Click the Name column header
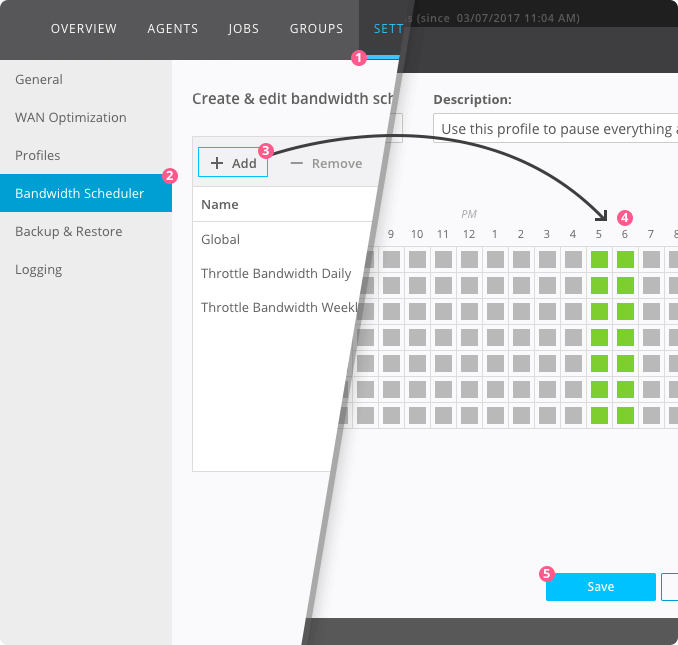Screen dimensions: 678x645 pyautogui.click(x=220, y=204)
